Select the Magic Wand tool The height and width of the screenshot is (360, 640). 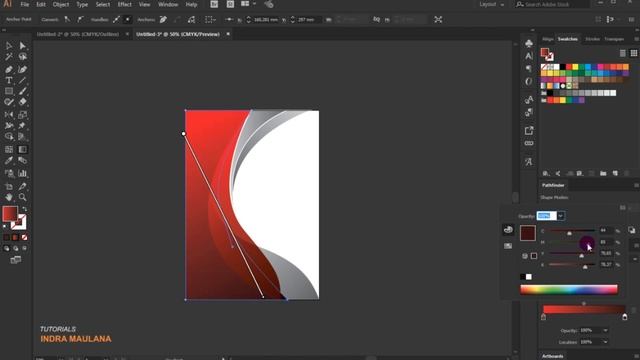tap(9, 57)
